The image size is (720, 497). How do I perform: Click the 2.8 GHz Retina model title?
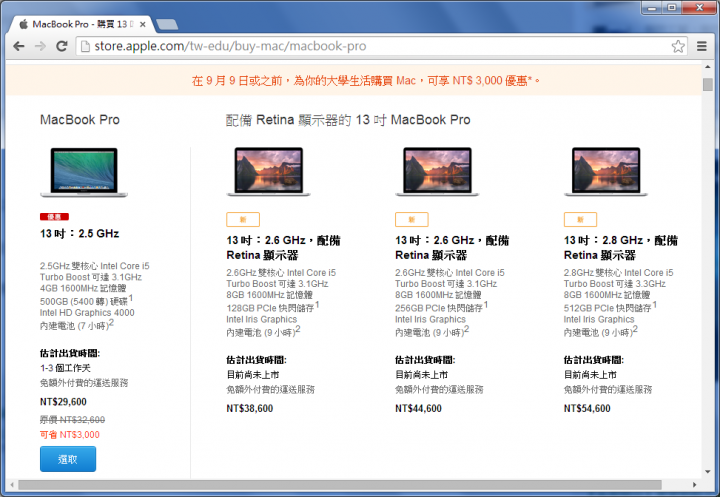pos(621,248)
